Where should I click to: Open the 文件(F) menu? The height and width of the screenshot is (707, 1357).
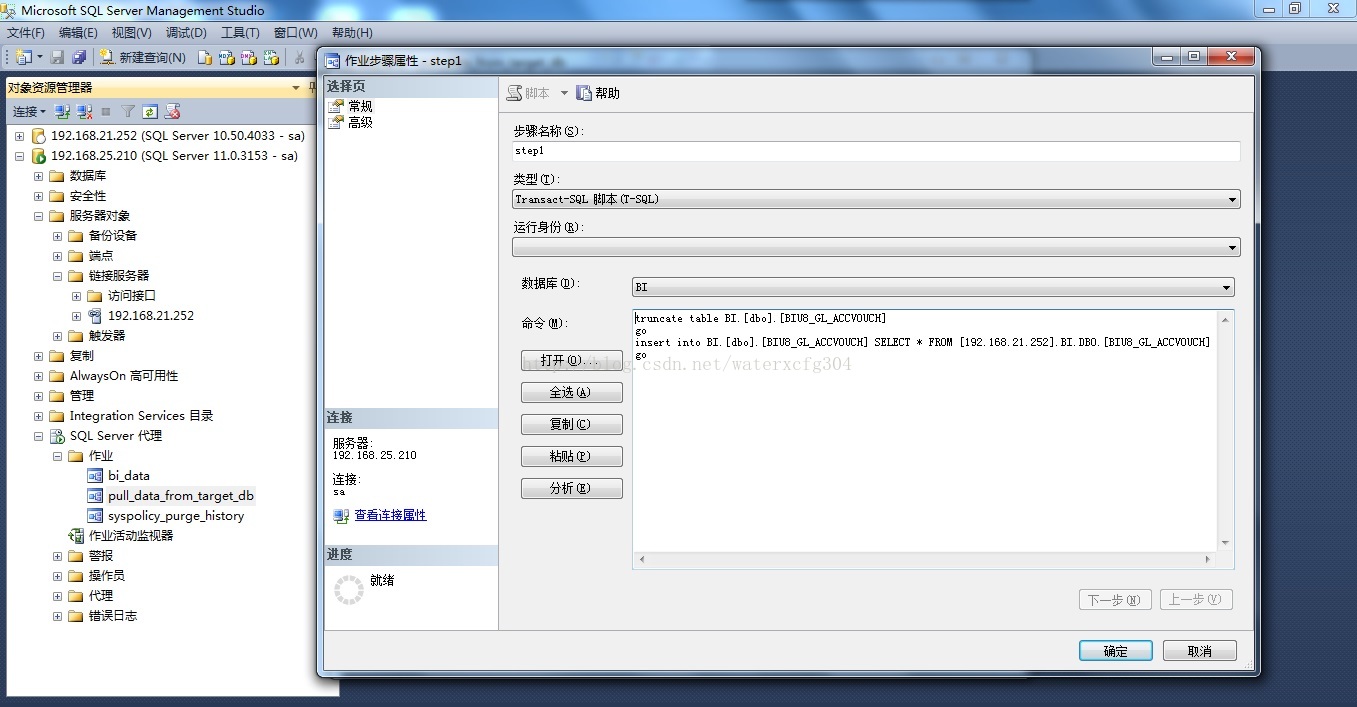(x=26, y=33)
